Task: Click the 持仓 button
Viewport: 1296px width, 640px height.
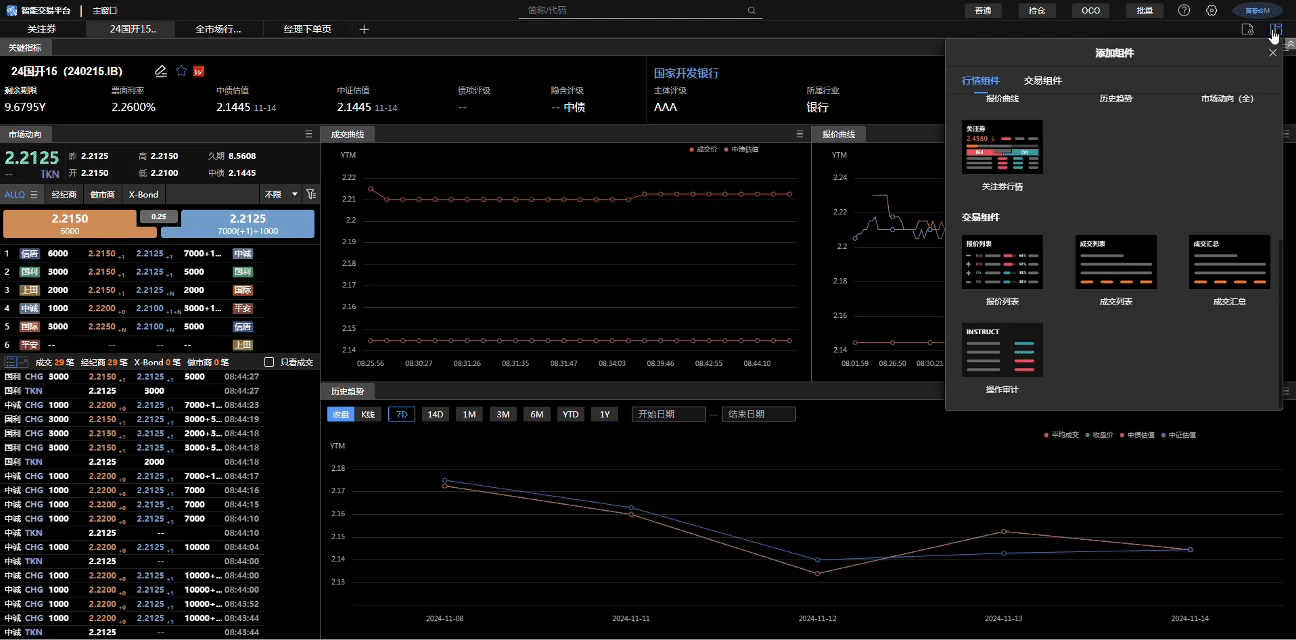Action: 1037,10
